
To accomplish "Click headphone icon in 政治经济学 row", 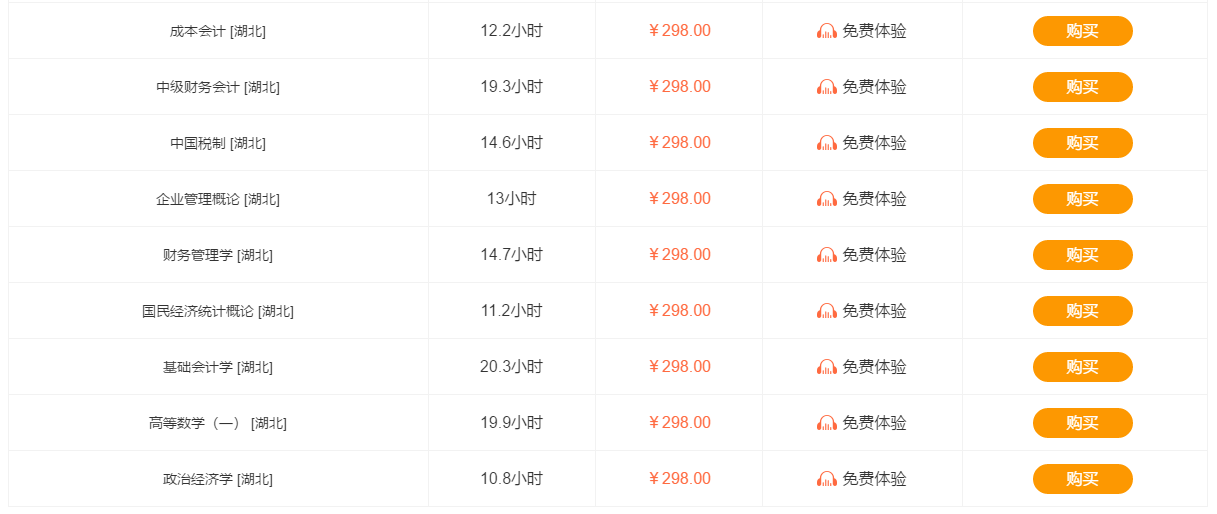I will click(x=827, y=479).
